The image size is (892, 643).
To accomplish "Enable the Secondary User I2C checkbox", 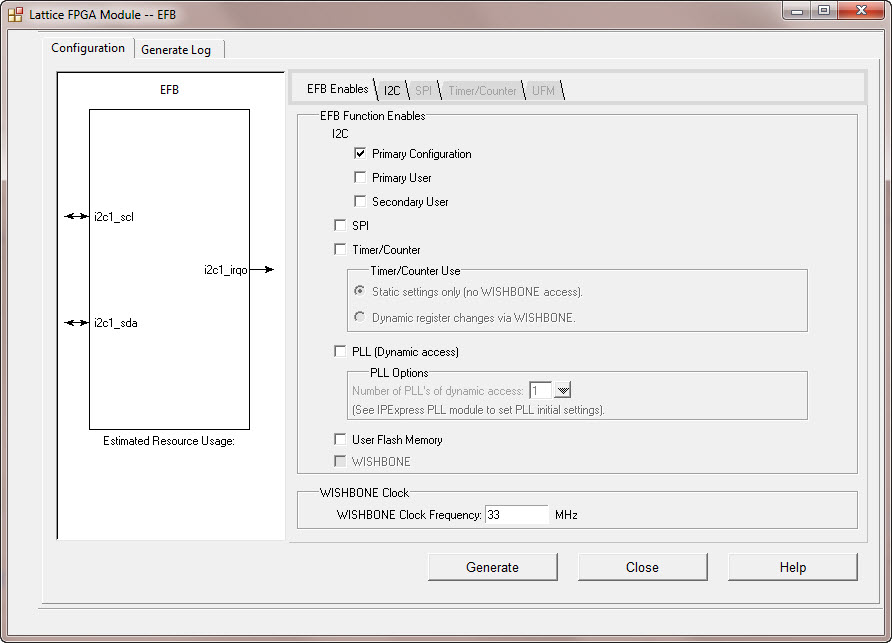I will pyautogui.click(x=360, y=201).
